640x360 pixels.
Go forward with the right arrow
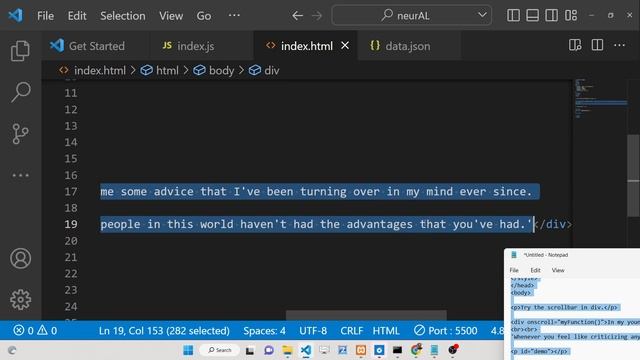coord(317,16)
